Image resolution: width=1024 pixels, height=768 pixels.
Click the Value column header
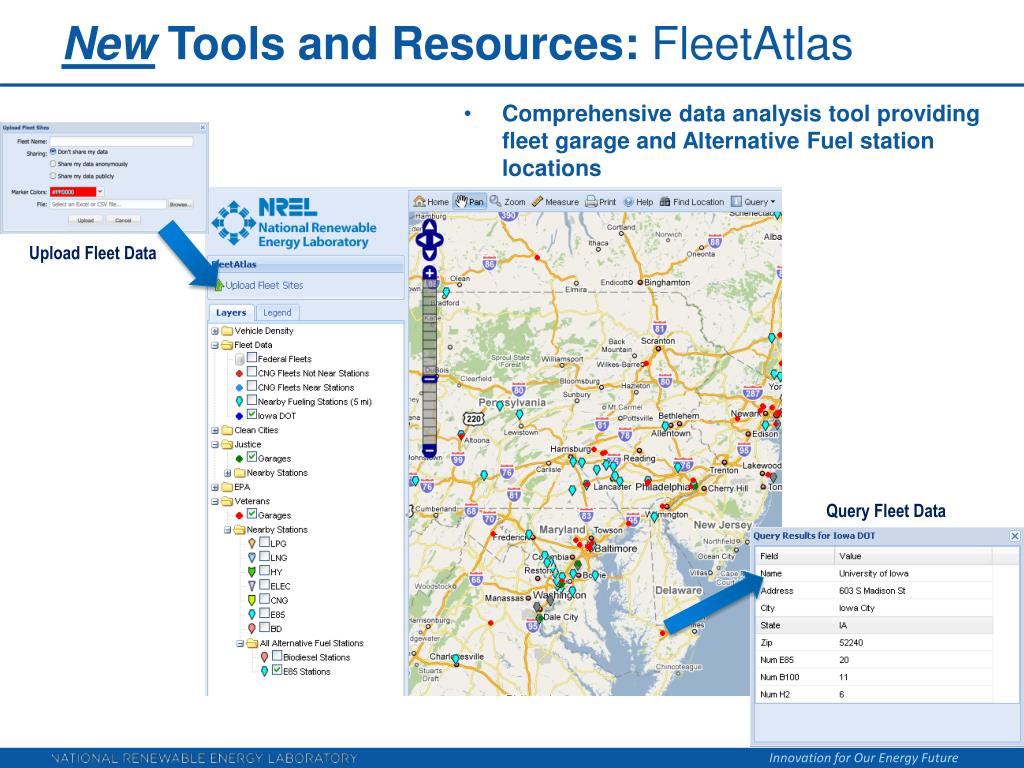coord(913,556)
